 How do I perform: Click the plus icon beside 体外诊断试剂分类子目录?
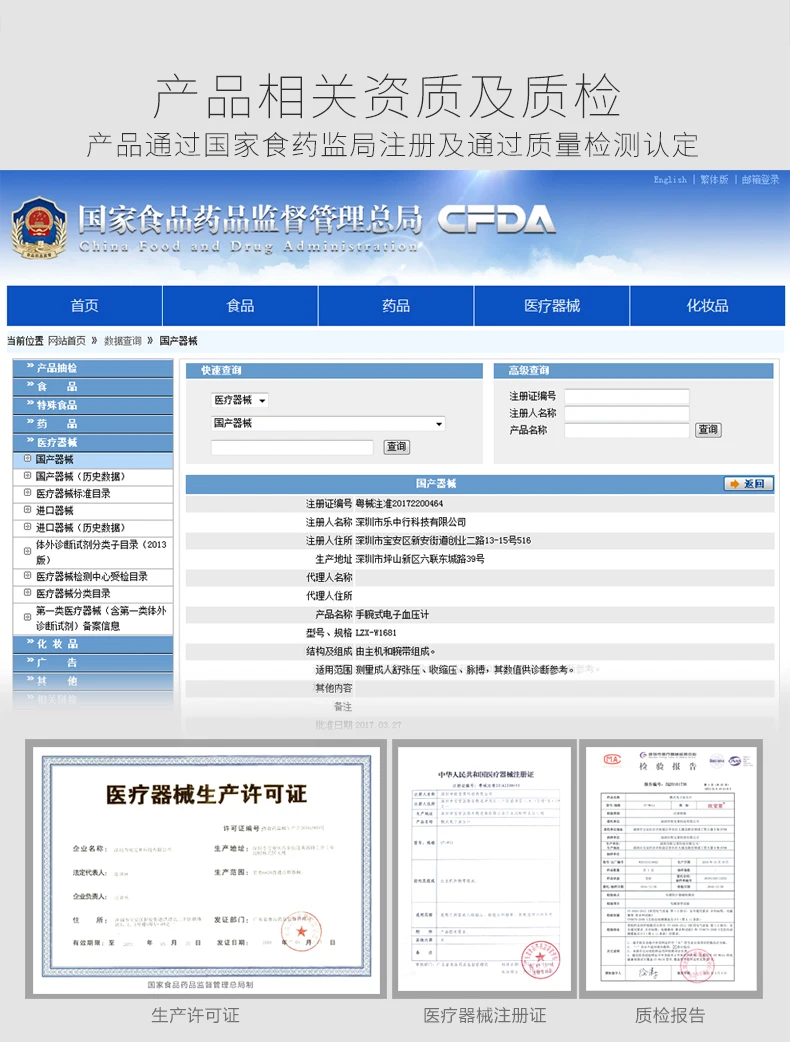click(x=27, y=552)
